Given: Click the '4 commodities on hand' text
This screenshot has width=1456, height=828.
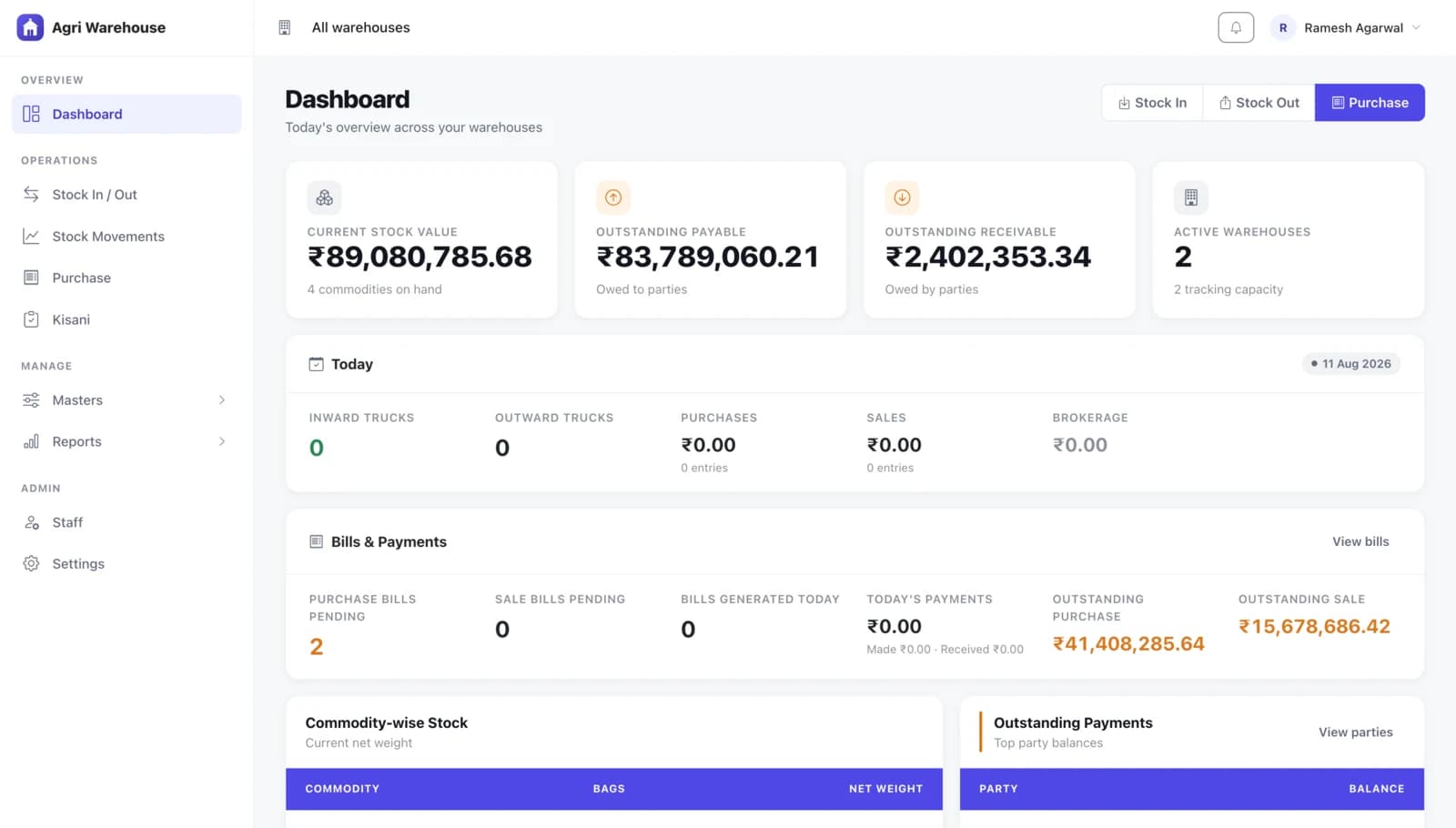Looking at the screenshot, I should click(374, 289).
